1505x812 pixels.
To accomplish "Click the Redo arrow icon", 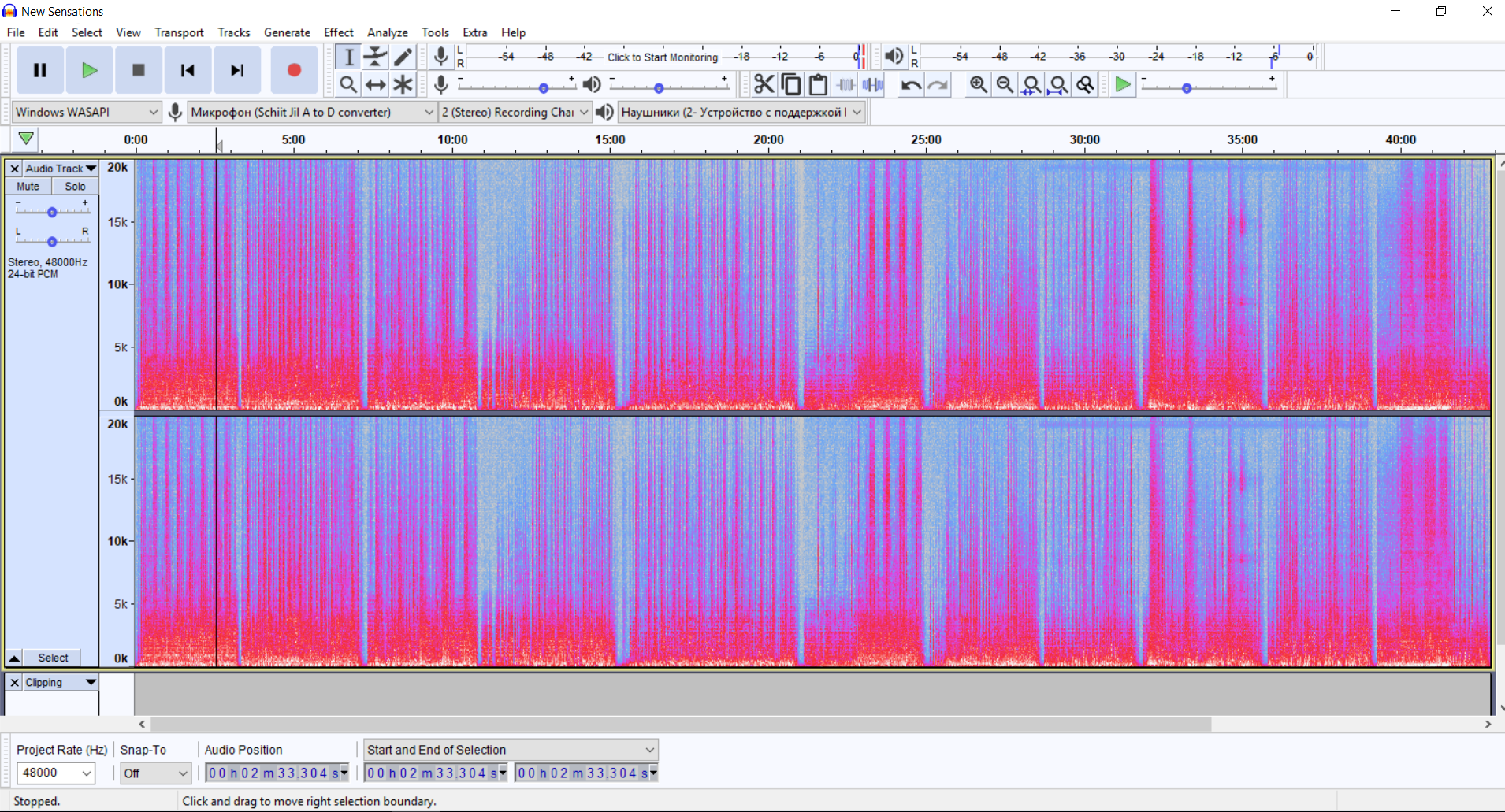I will [x=938, y=84].
